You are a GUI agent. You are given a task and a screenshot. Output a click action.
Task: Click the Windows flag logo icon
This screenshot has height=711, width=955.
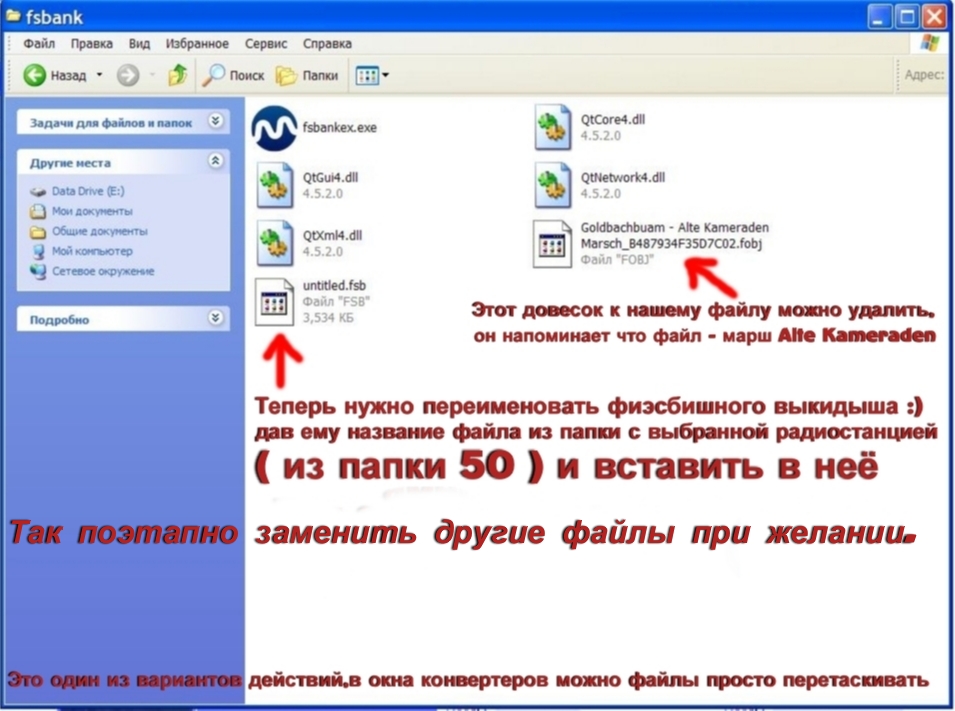pyautogui.click(x=929, y=43)
